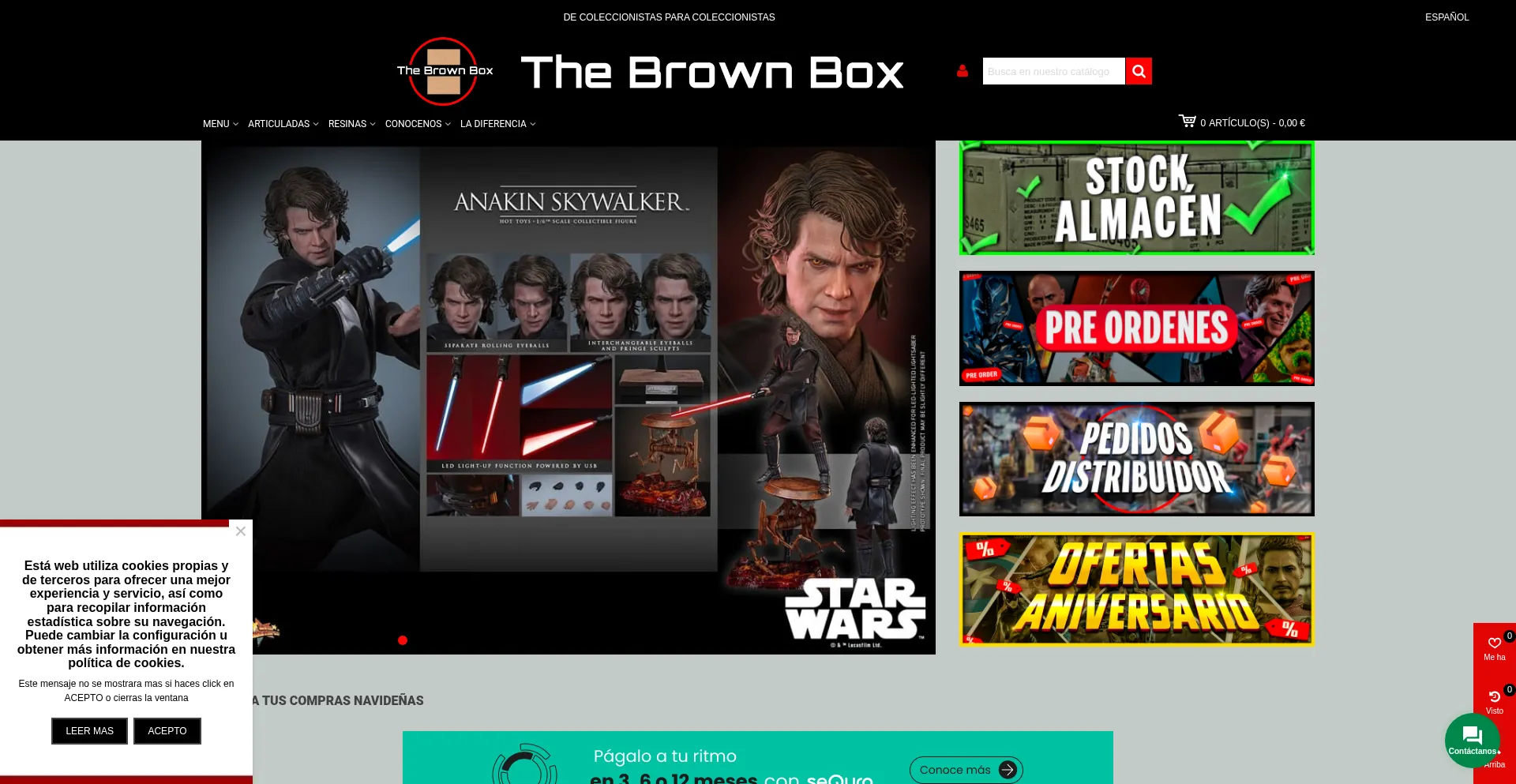Open the shopping cart icon
Viewport: 1516px width, 784px height.
1187,121
